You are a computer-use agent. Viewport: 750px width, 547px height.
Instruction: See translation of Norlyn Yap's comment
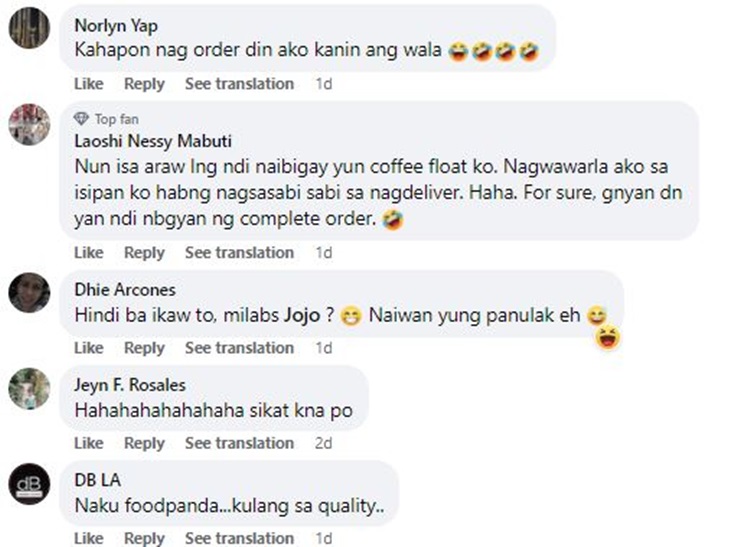coord(239,84)
